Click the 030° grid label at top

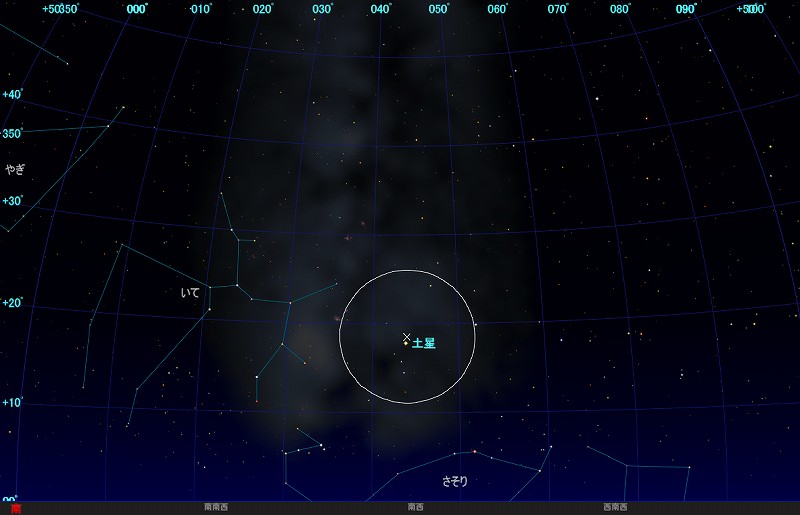pos(322,9)
